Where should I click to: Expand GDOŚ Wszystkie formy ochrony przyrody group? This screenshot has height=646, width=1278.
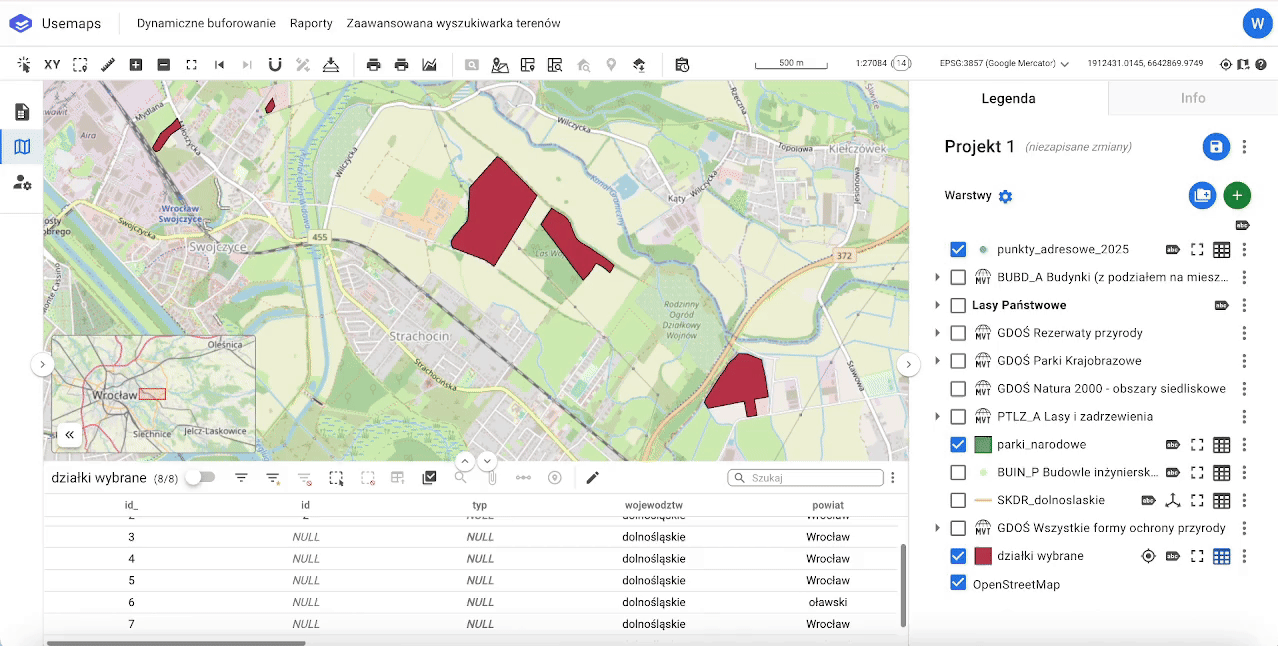coord(937,528)
